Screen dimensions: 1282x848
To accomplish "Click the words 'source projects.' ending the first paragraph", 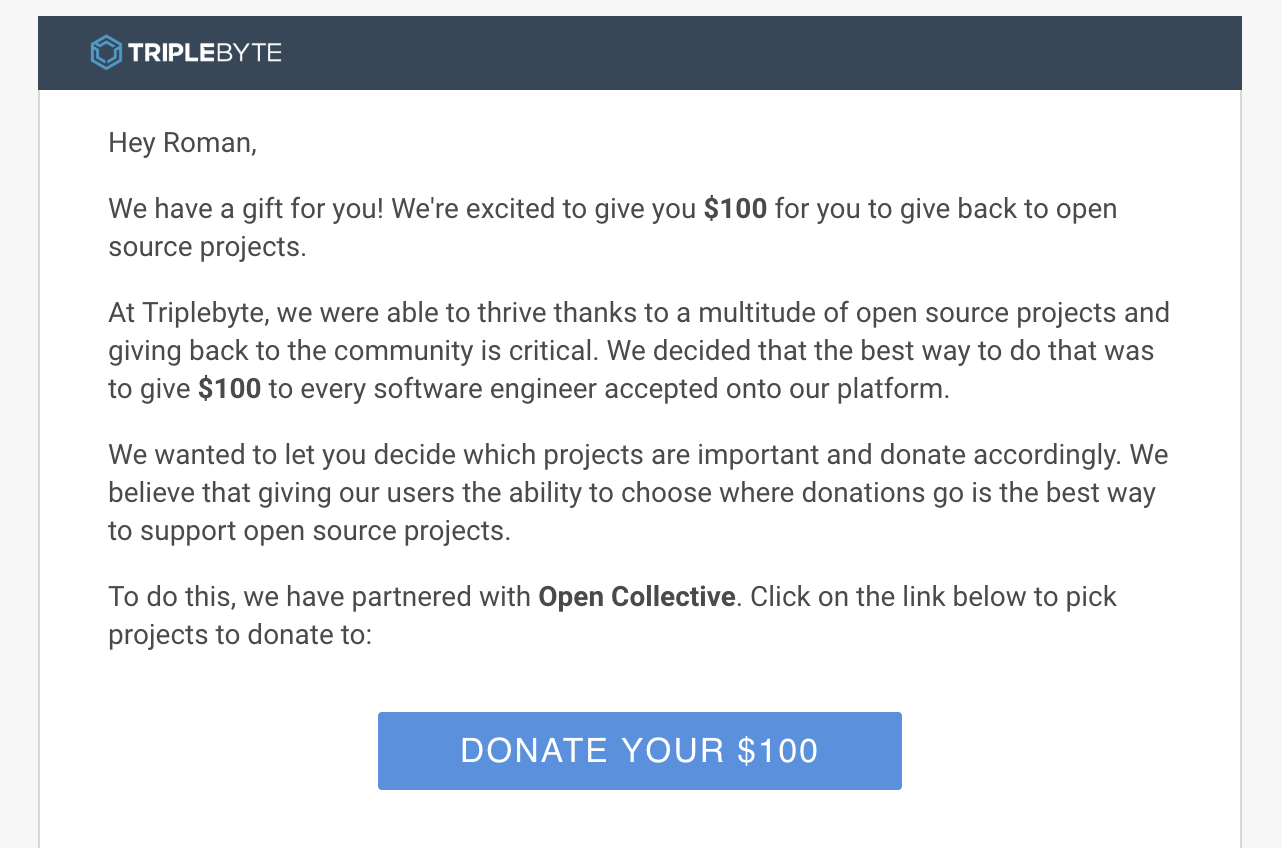I will click(x=207, y=247).
